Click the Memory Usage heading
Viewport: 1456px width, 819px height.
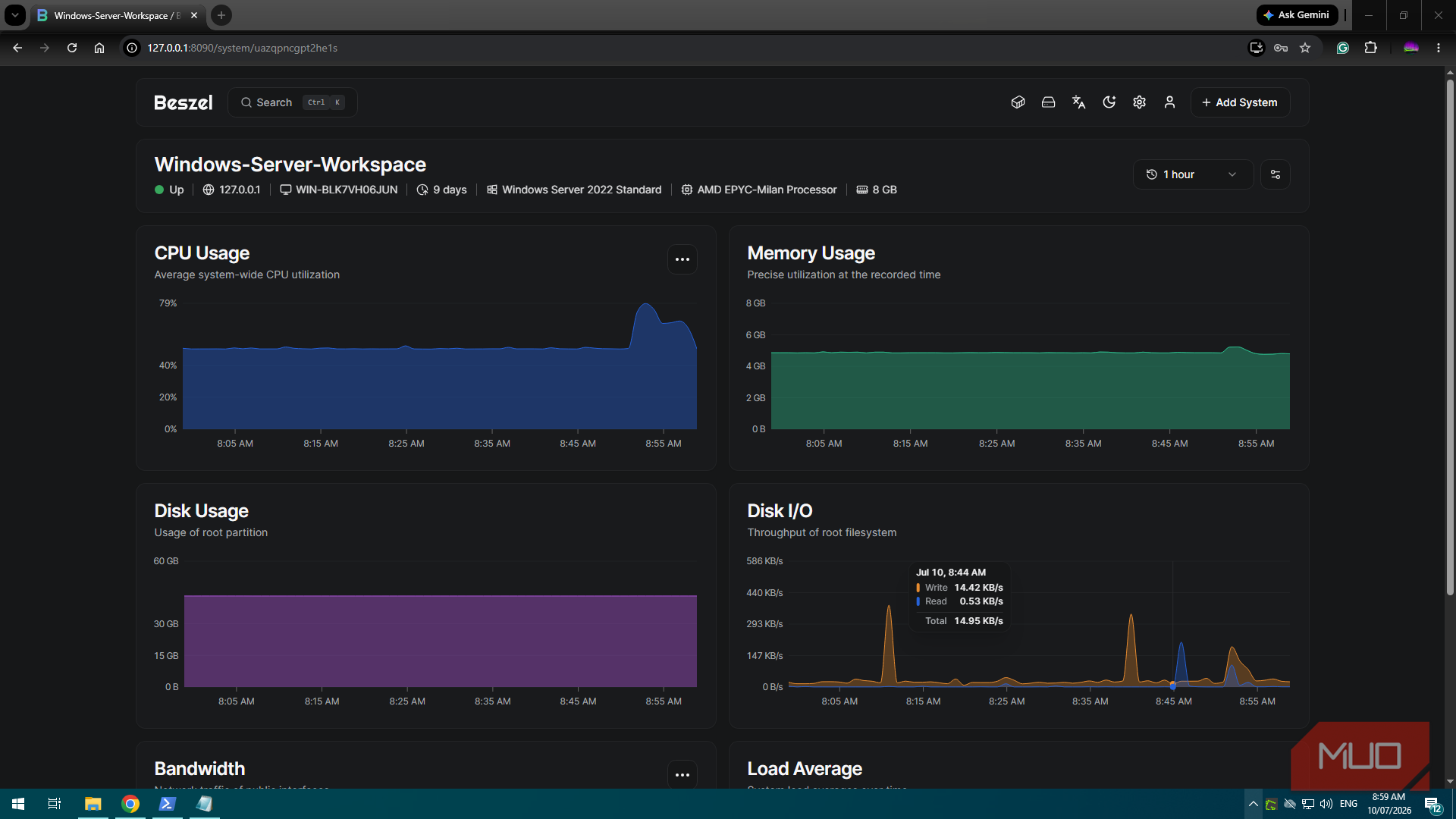coord(811,253)
